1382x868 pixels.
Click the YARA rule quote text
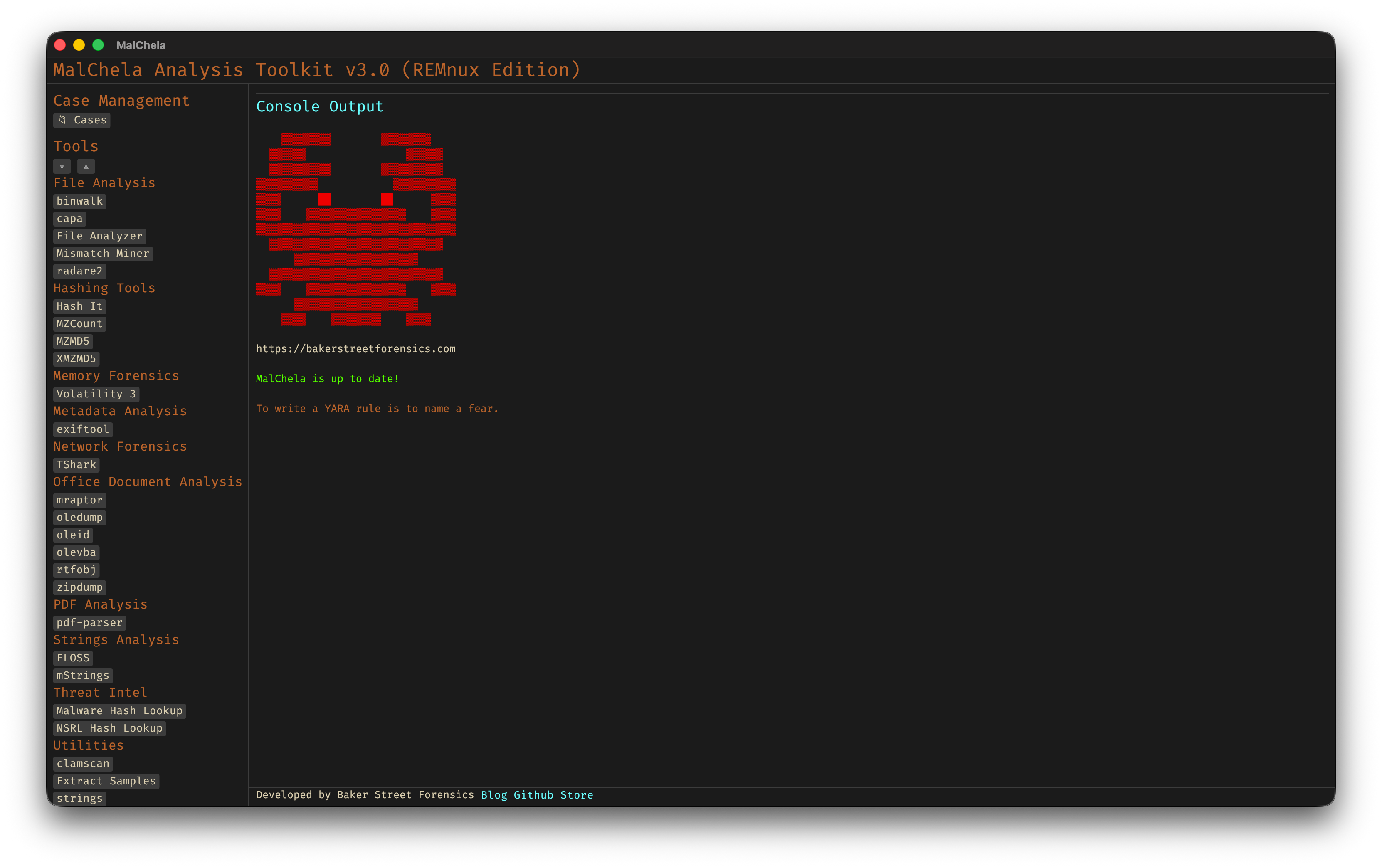(x=377, y=409)
